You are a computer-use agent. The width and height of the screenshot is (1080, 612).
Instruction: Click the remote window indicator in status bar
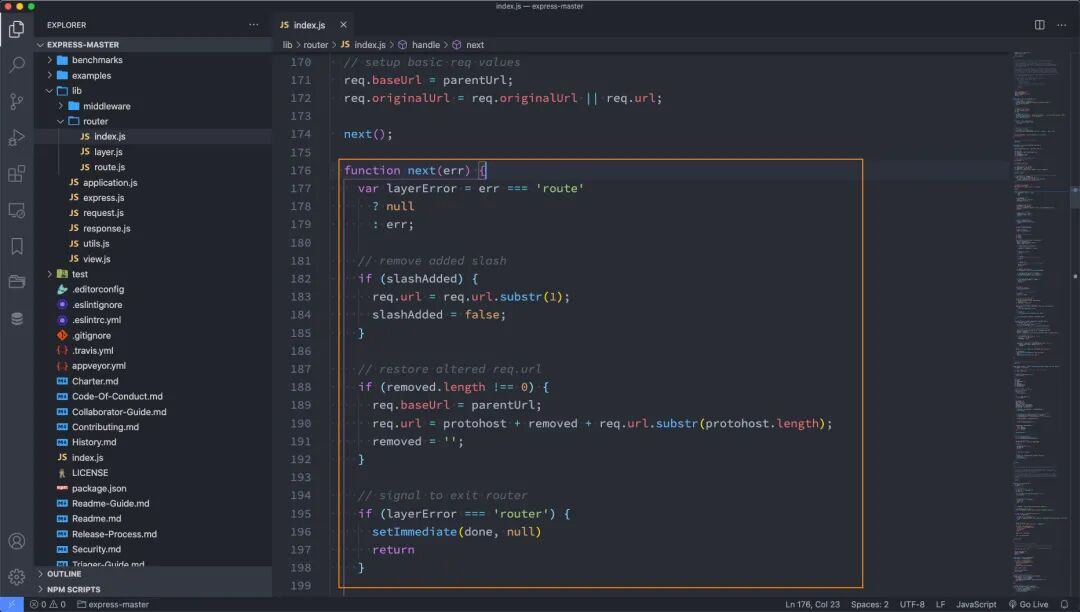pos(12,604)
